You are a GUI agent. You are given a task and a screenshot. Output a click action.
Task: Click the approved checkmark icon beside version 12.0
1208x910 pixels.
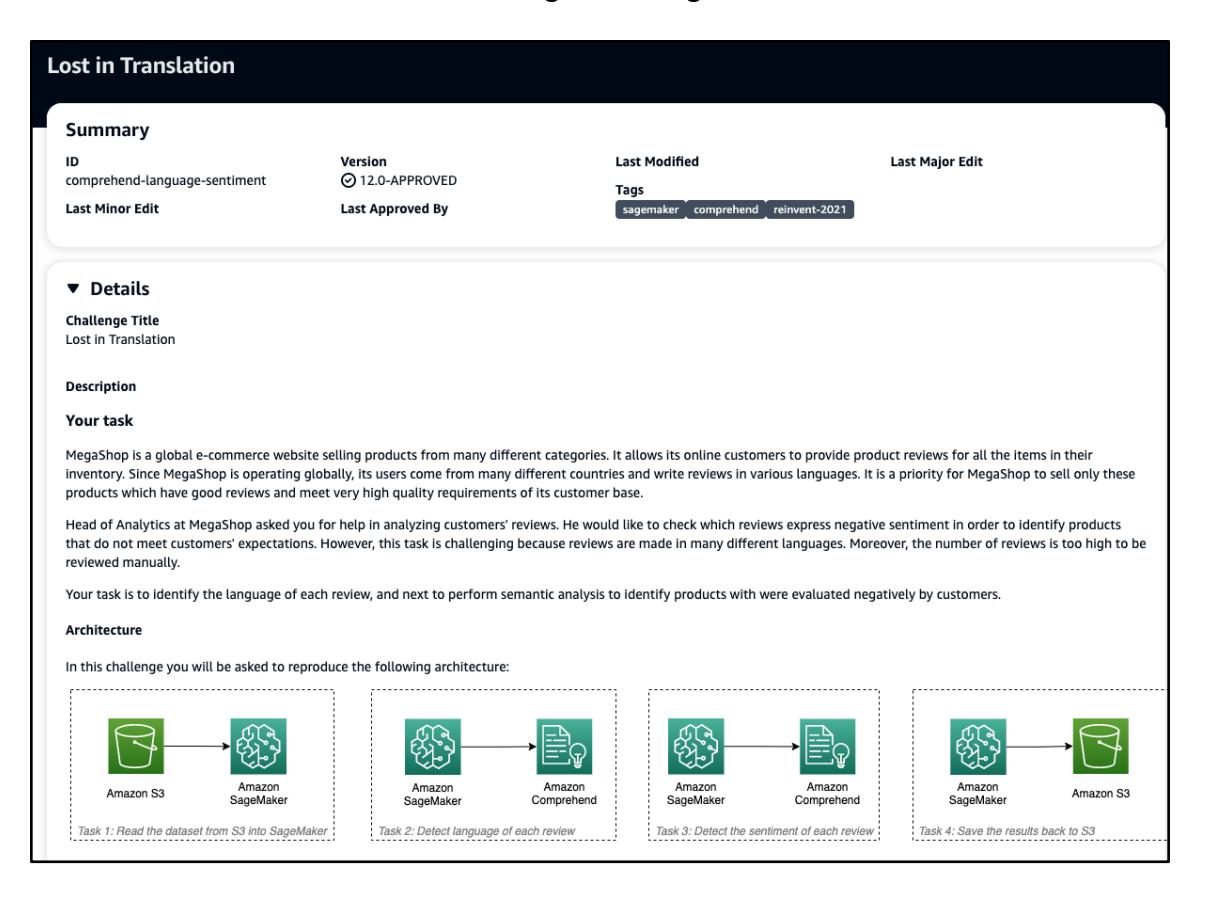tap(347, 180)
